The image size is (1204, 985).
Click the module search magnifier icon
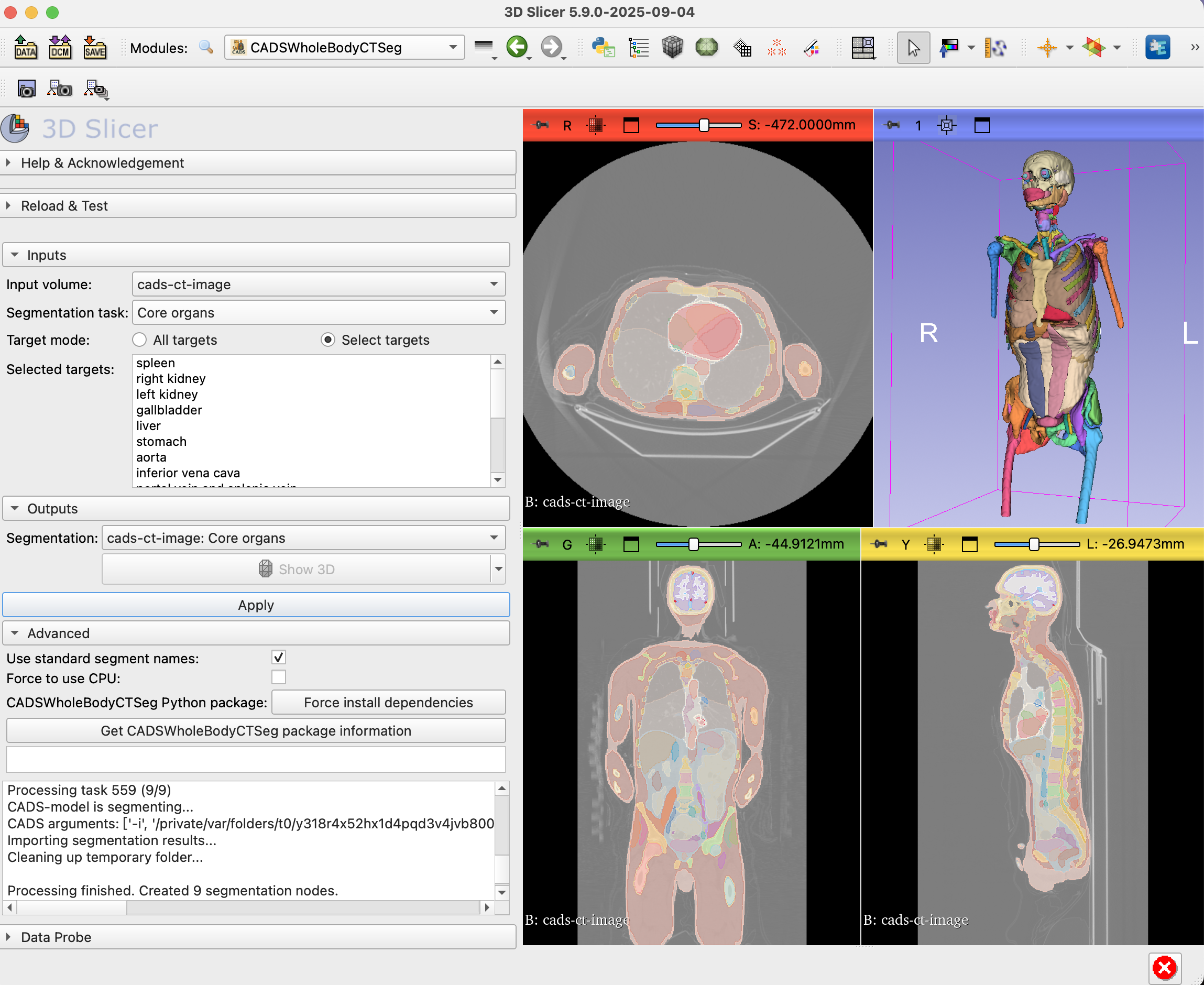click(206, 47)
